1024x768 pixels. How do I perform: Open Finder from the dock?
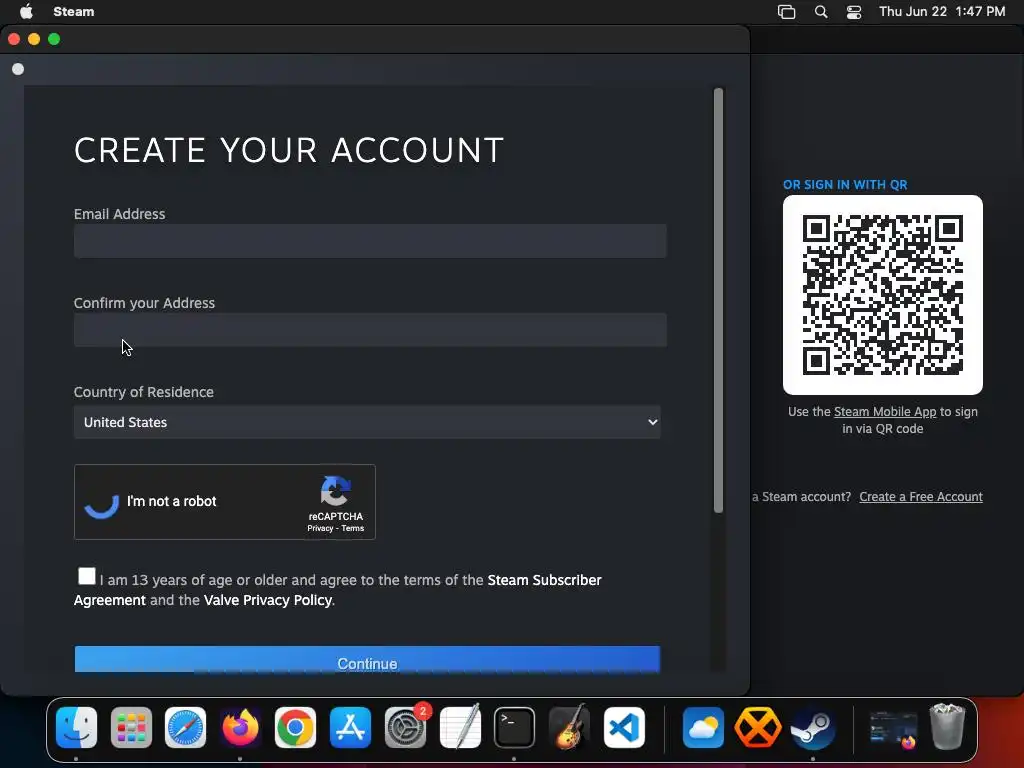pos(76,728)
